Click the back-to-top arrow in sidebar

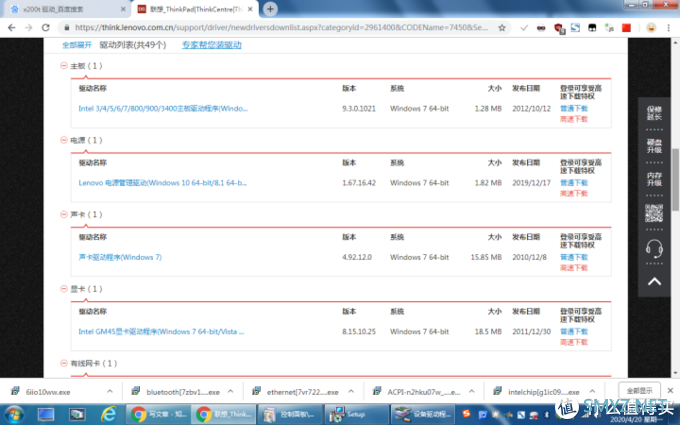(x=654, y=282)
